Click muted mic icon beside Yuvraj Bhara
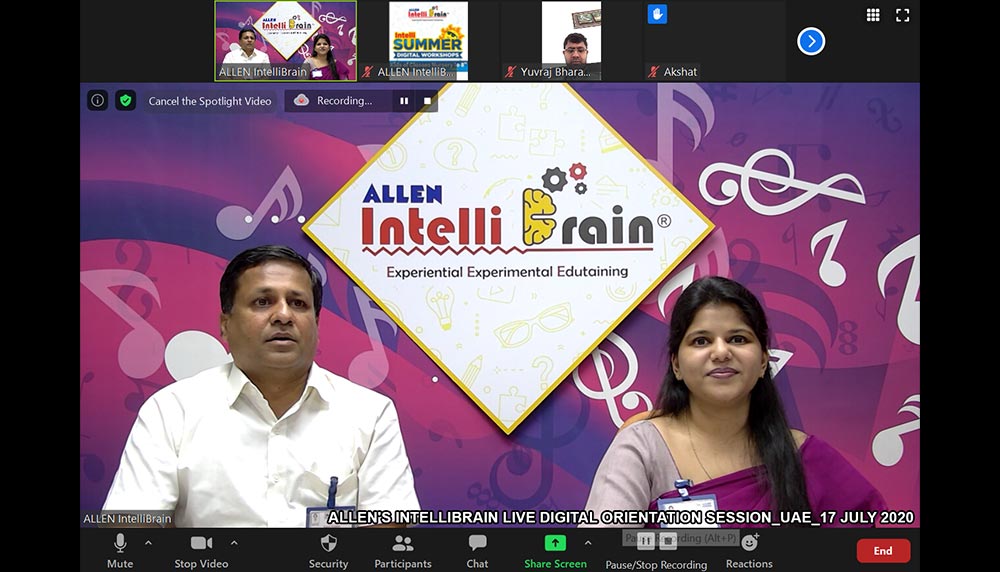 coord(510,72)
